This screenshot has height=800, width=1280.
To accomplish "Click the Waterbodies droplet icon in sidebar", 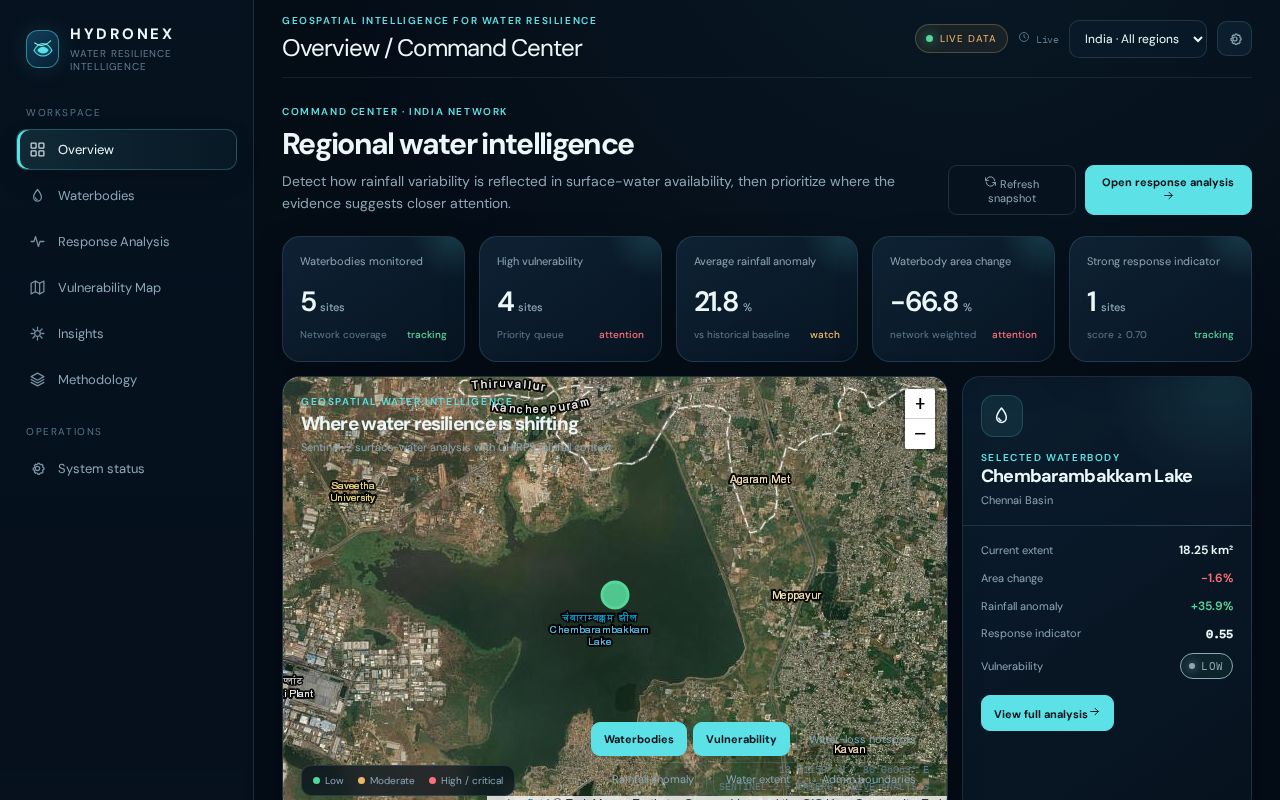I will click(38, 196).
